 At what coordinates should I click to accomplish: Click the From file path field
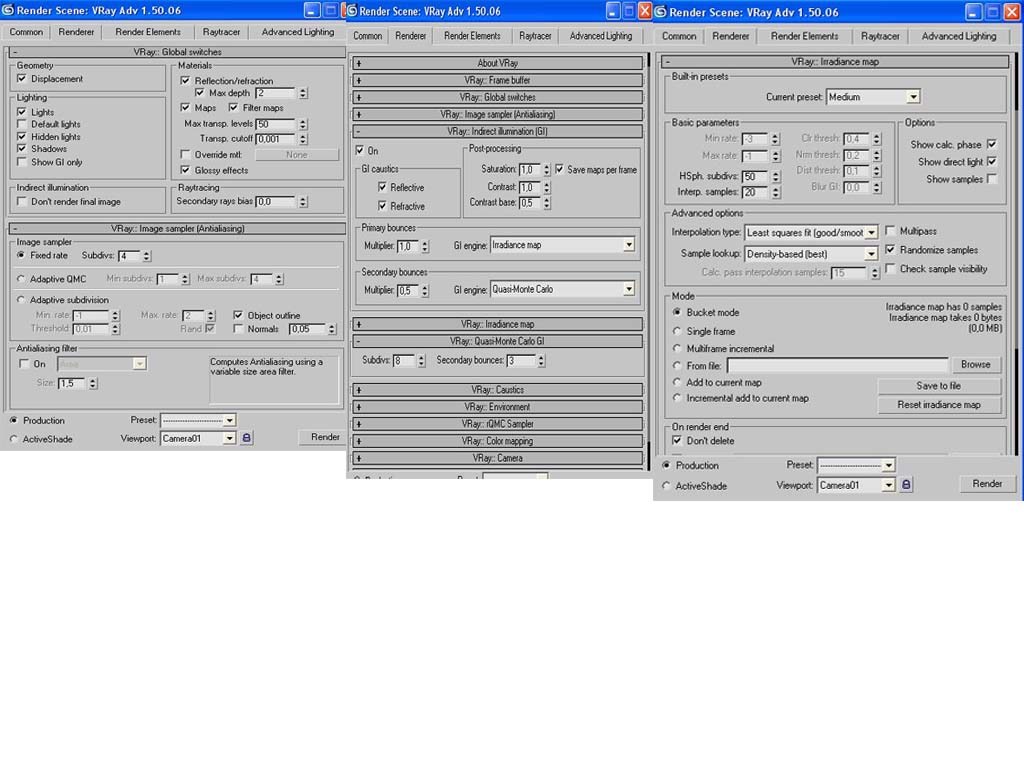[x=838, y=365]
